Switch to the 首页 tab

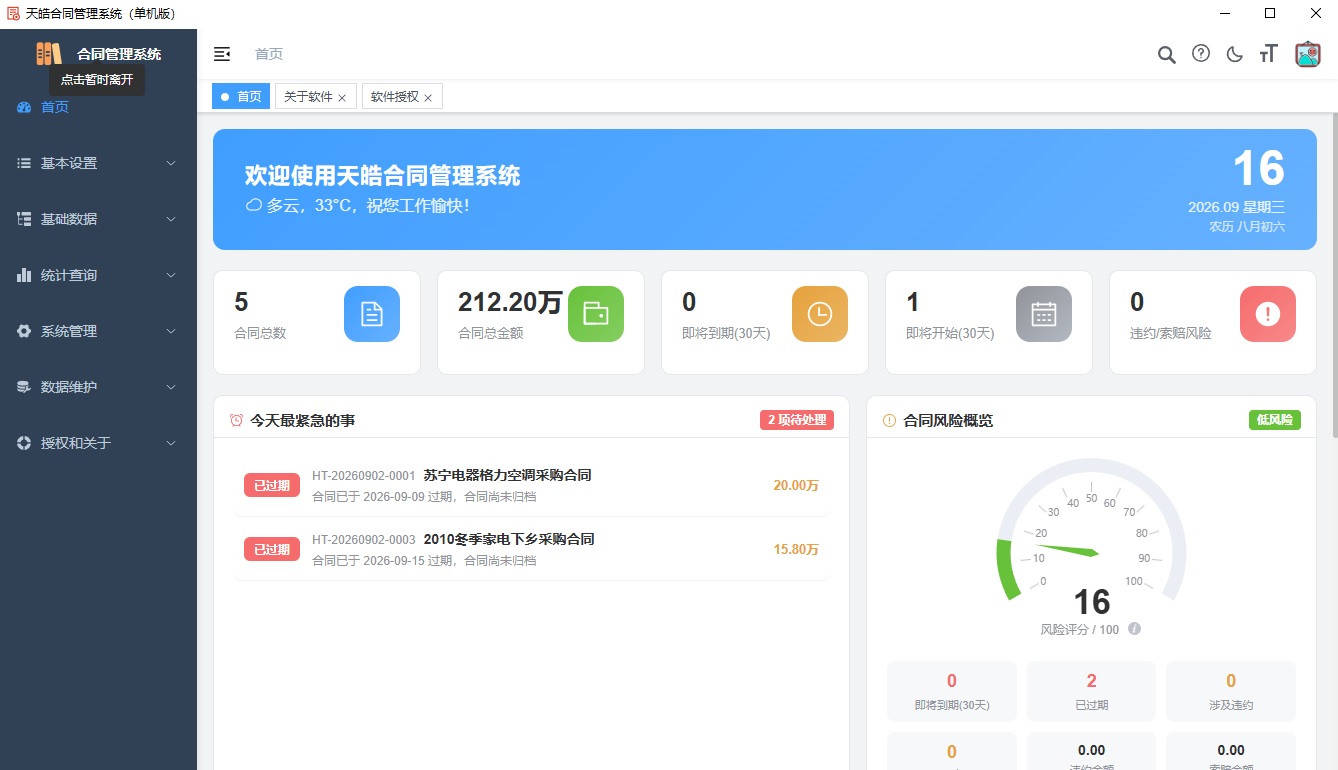241,97
